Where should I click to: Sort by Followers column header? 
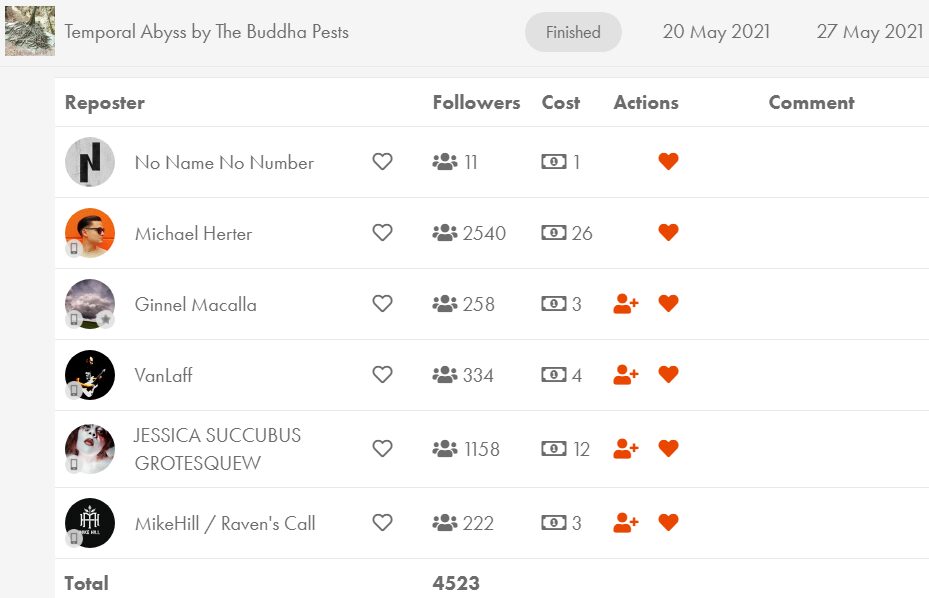pos(476,103)
